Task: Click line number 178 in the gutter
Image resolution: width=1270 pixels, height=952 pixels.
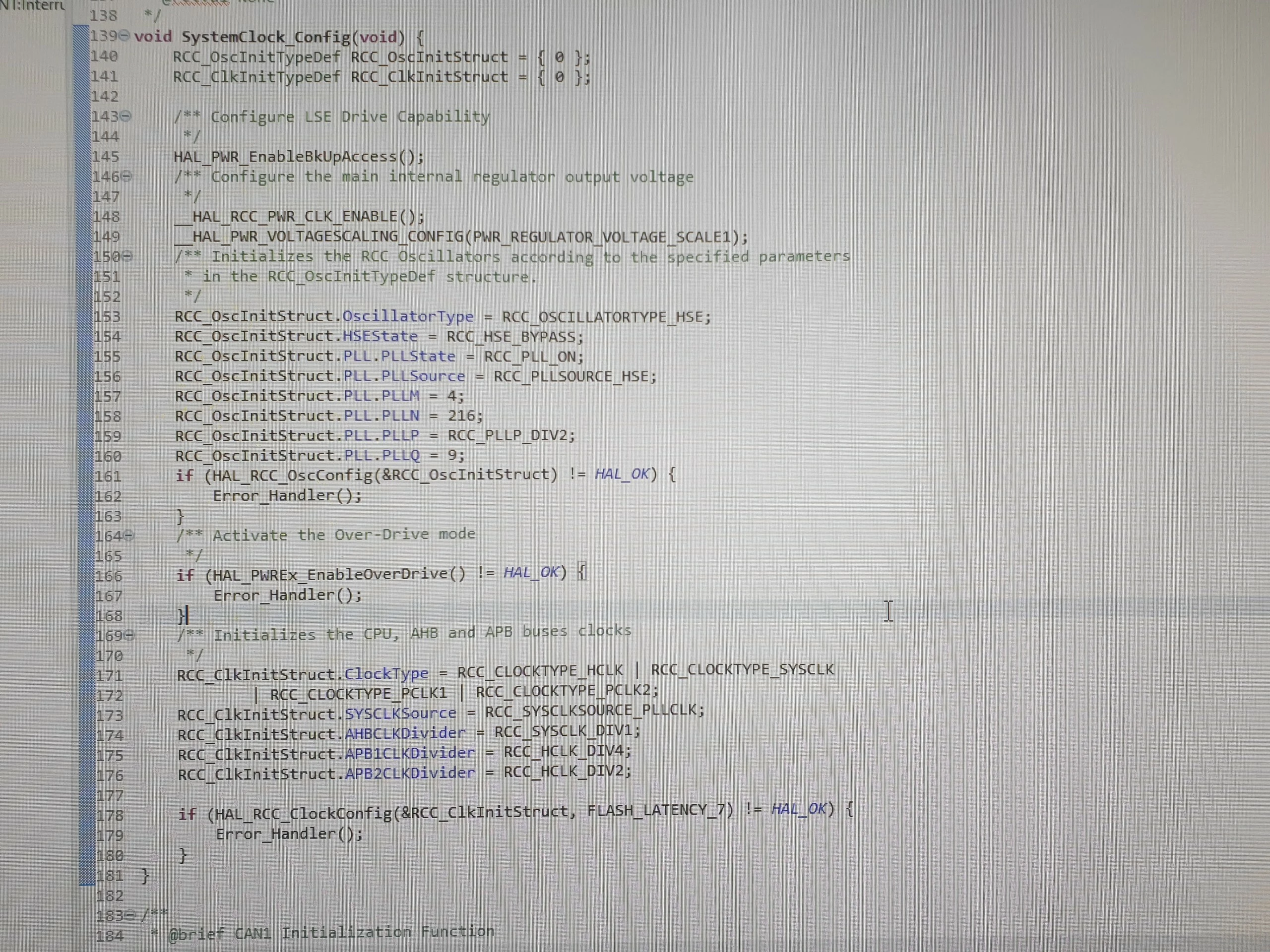Action: [x=110, y=816]
